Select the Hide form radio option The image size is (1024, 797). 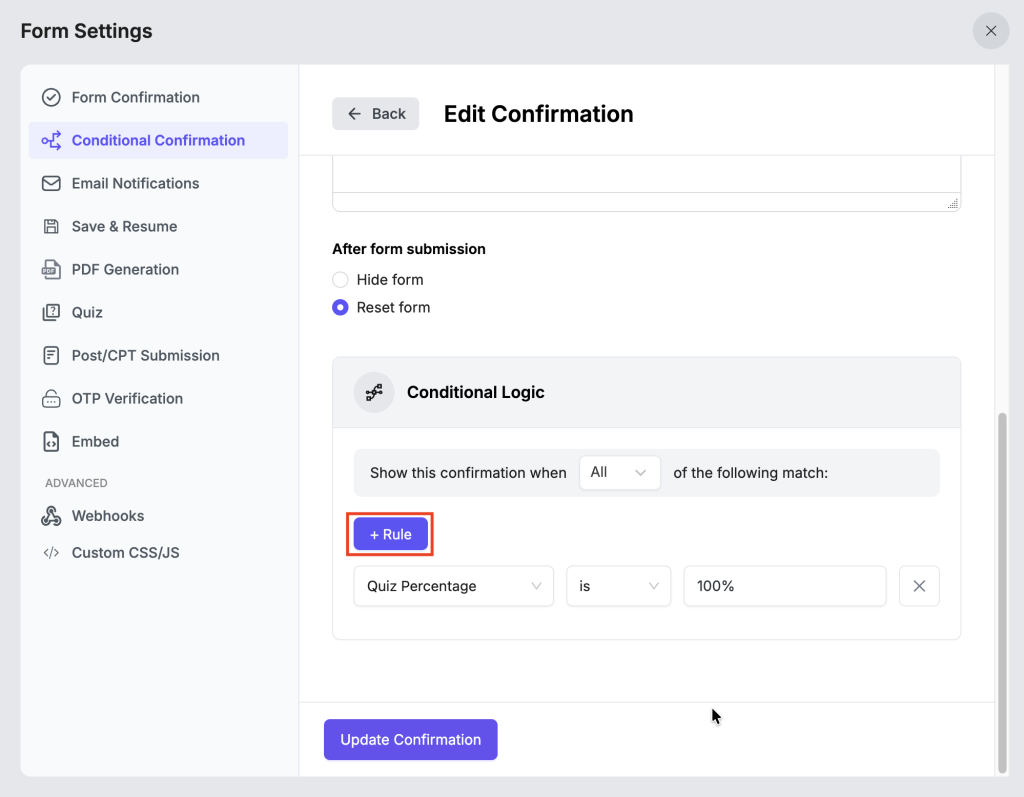click(x=340, y=280)
